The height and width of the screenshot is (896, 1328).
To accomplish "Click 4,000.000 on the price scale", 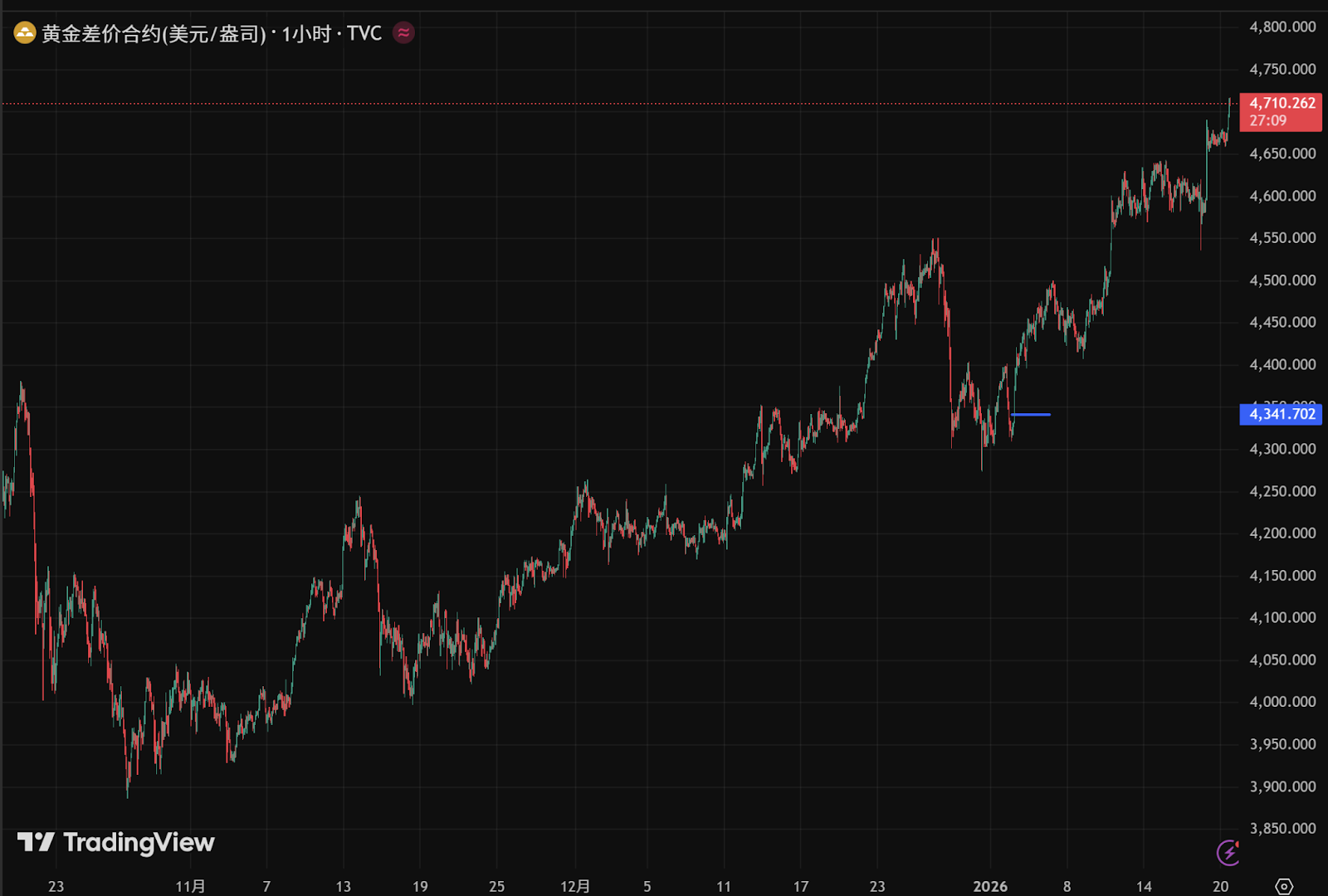I will [x=1282, y=702].
